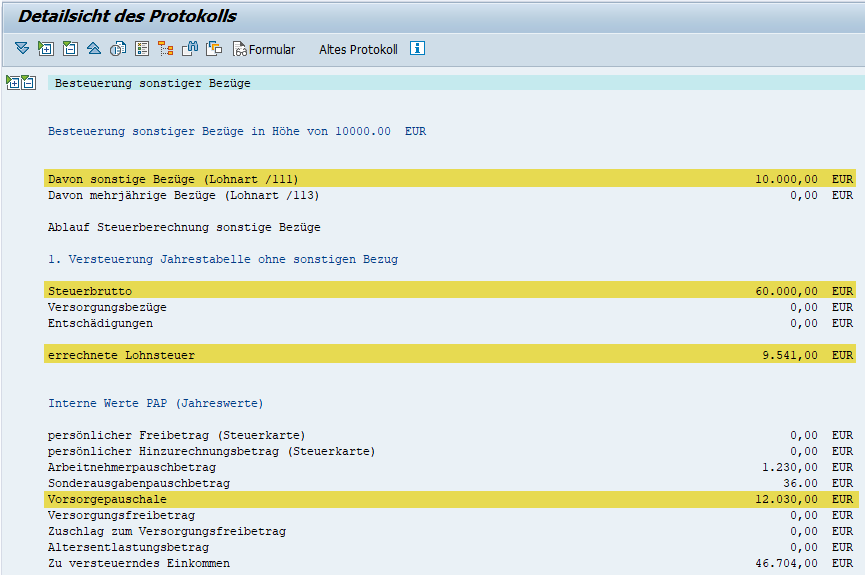Viewport: 865px width, 575px height.
Task: Click the collapse all nodes toolbar icon
Action: [70, 49]
